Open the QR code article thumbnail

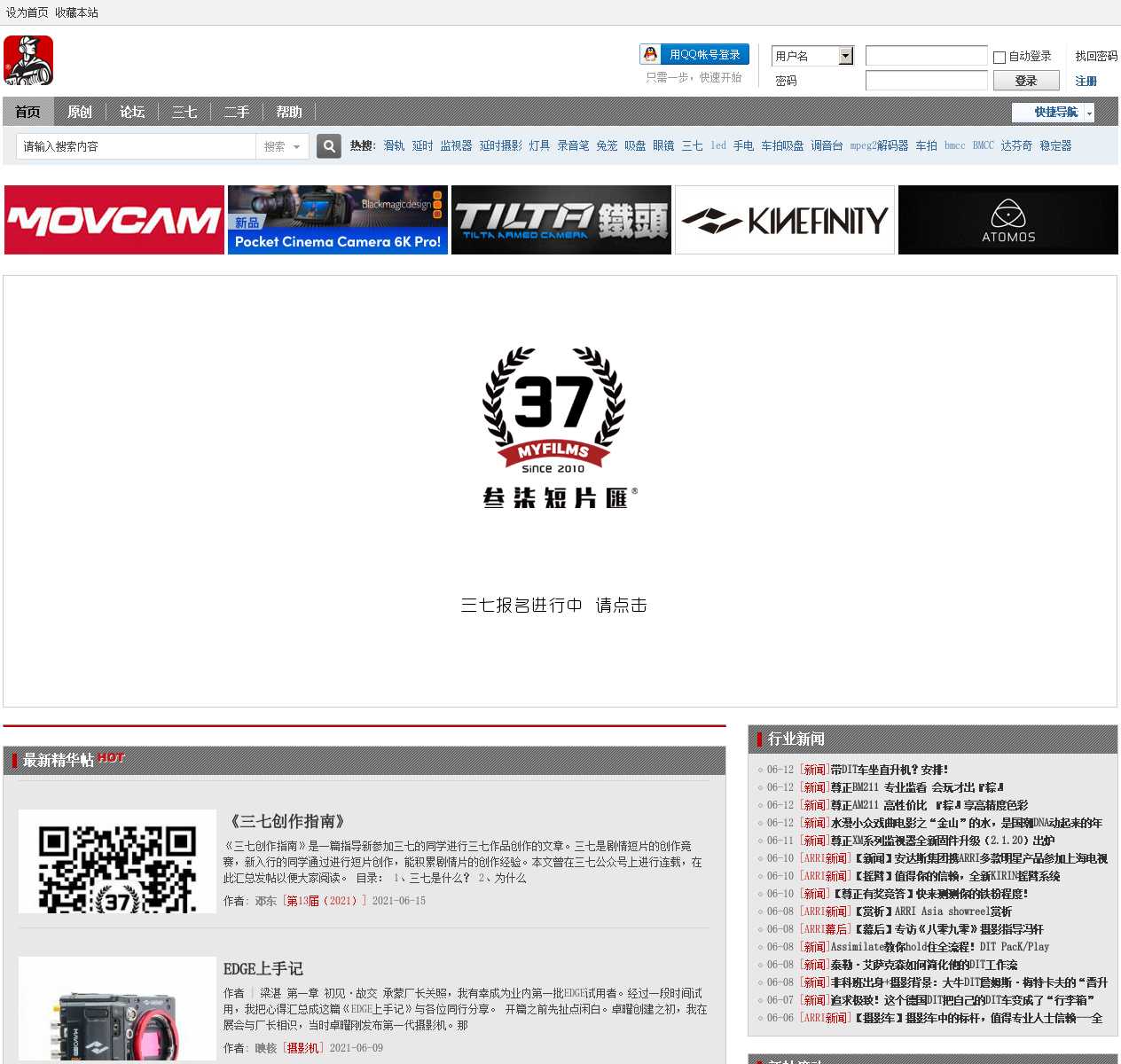pyautogui.click(x=117, y=861)
